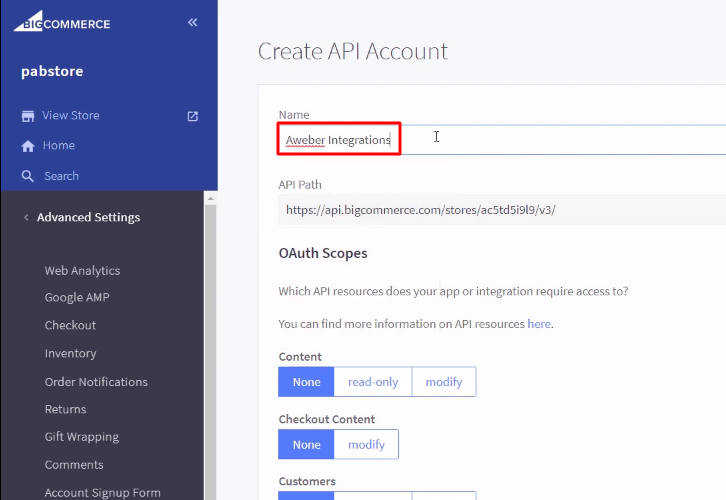Viewport: 726px width, 500px height.
Task: Click the pabstore store name
Action: (52, 71)
